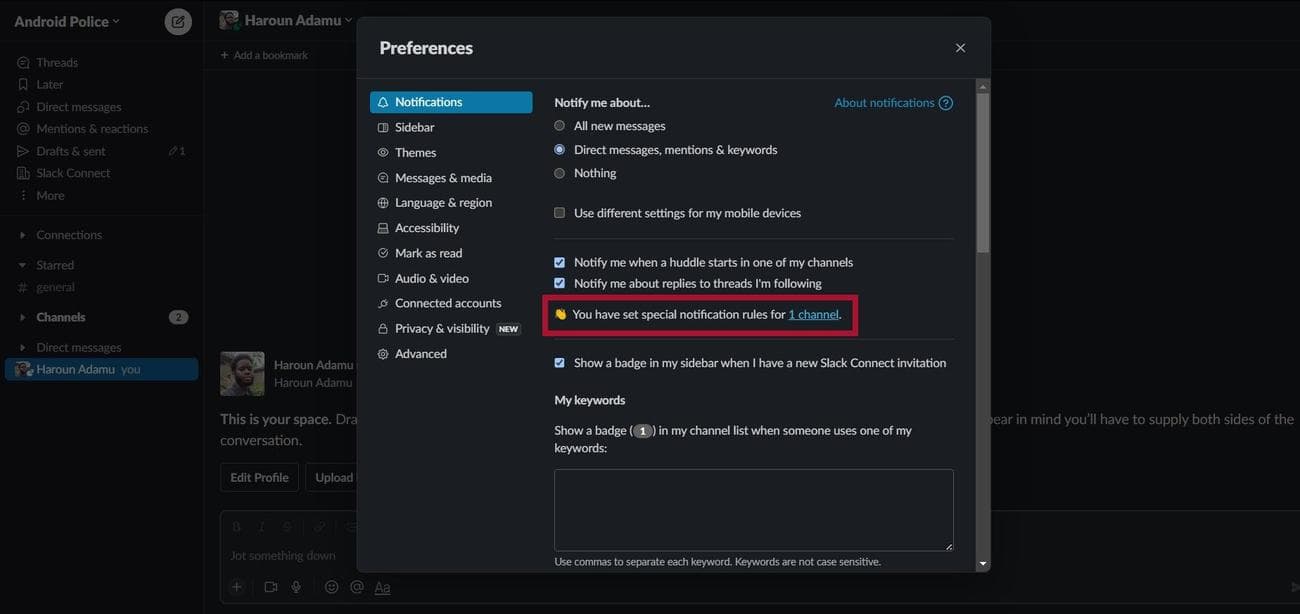Enable different settings for mobile devices
The width and height of the screenshot is (1300, 614).
coord(559,212)
